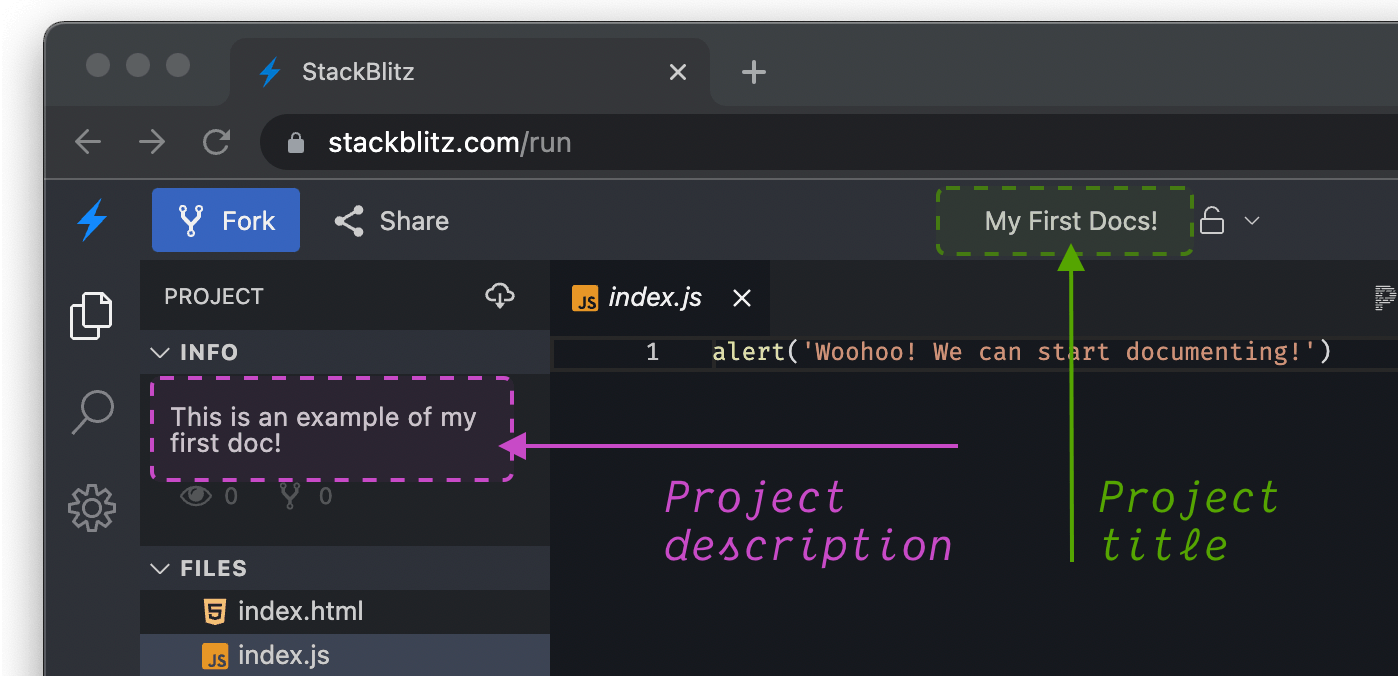
Task: Select index.html in the file tree
Action: click(300, 611)
